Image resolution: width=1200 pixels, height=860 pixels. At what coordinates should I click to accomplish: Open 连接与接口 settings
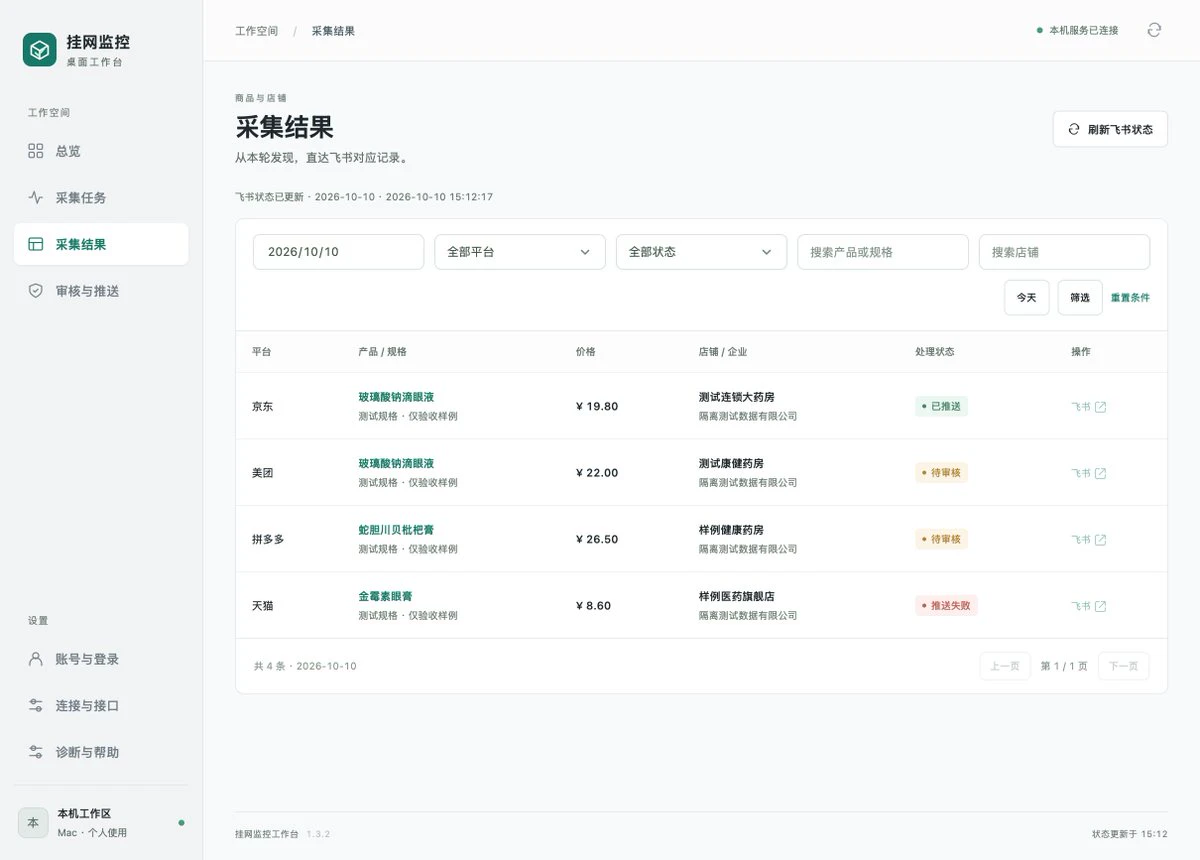coord(101,706)
